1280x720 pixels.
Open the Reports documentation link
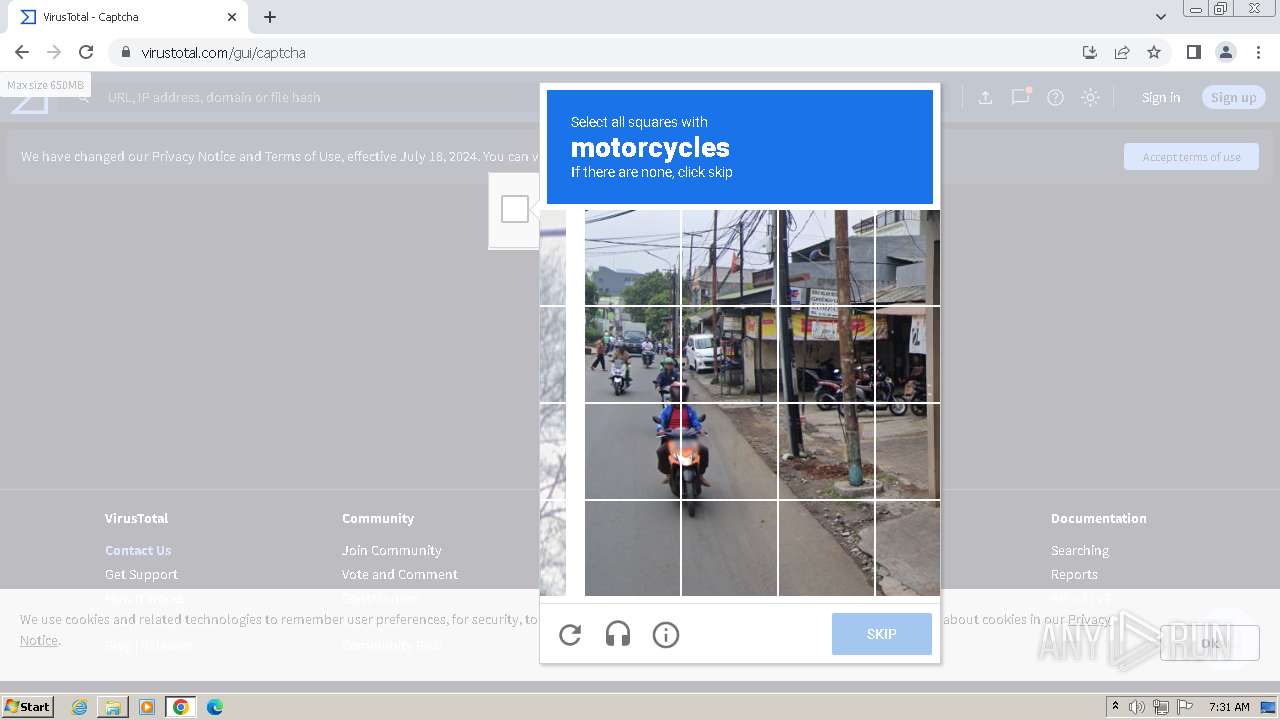(x=1074, y=574)
